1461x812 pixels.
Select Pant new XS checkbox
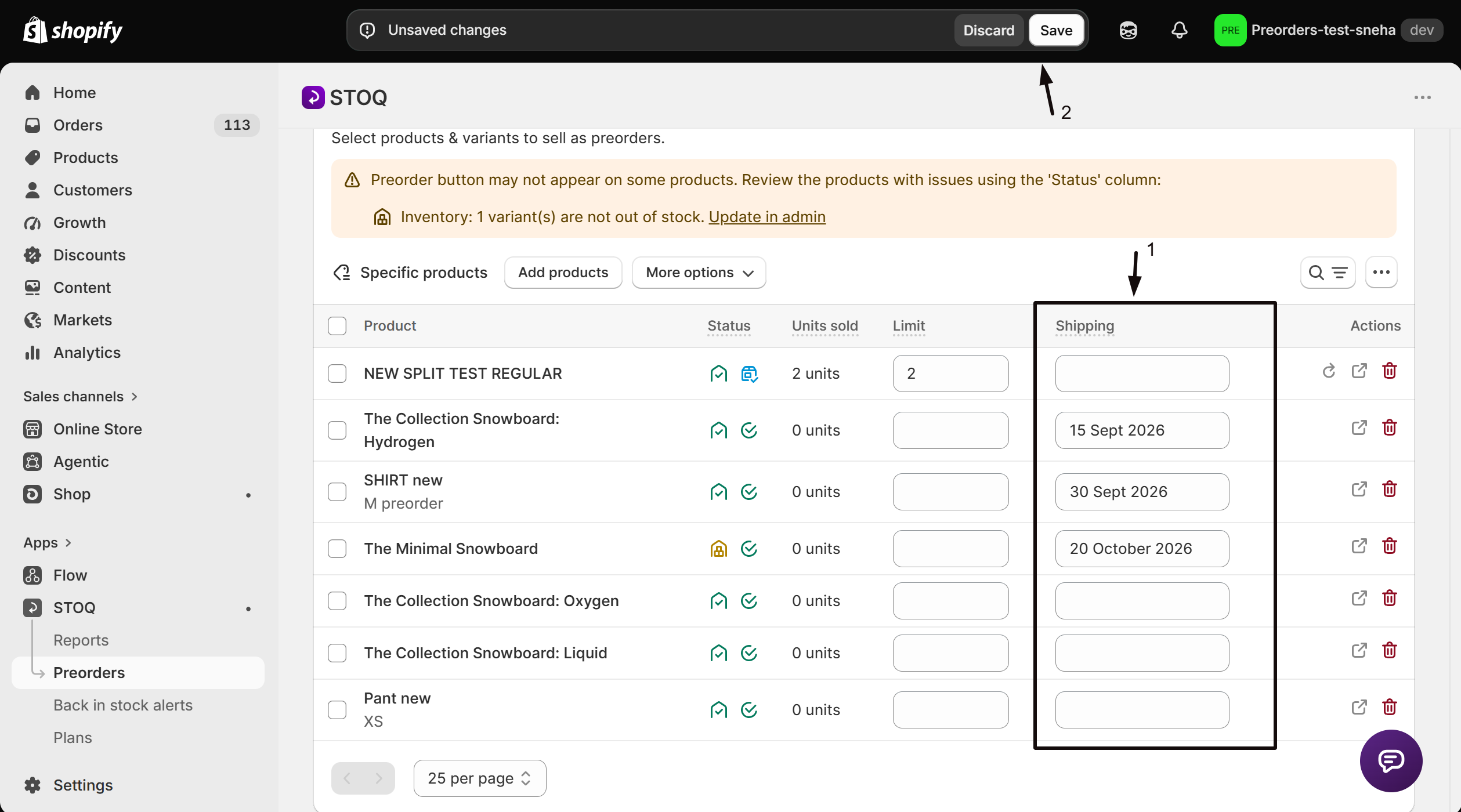[337, 710]
